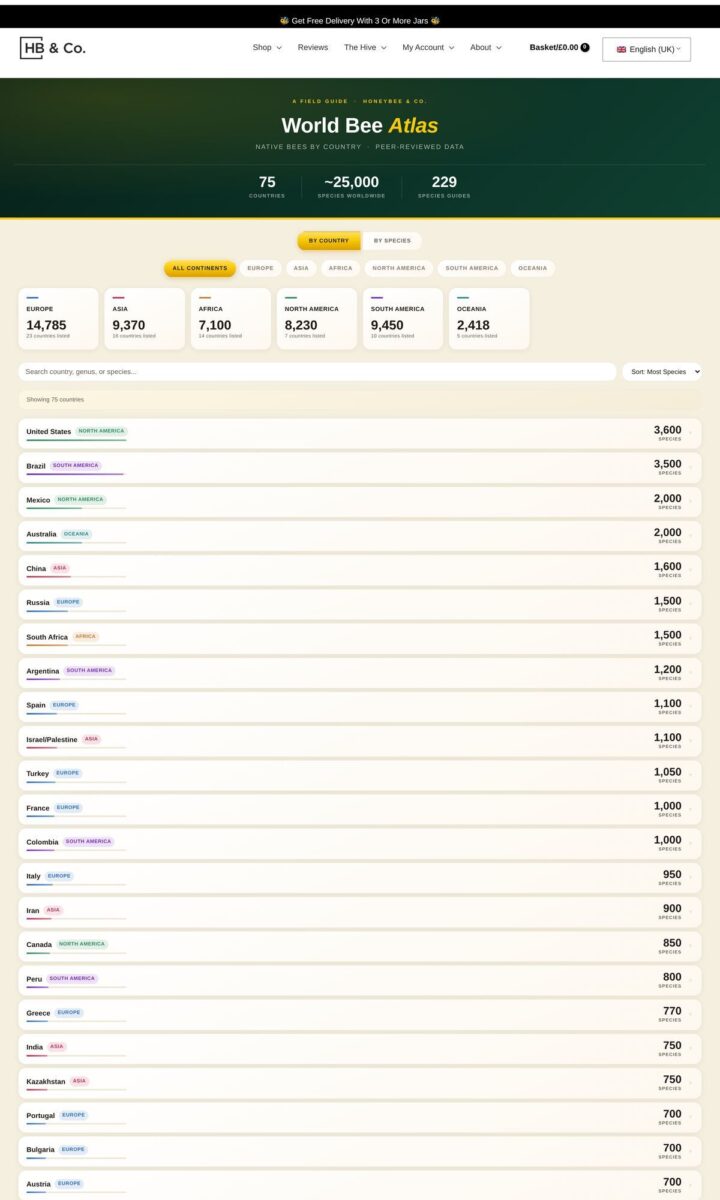Image resolution: width=720 pixels, height=1200 pixels.
Task: Expand the Mexico row
Action: point(360,501)
